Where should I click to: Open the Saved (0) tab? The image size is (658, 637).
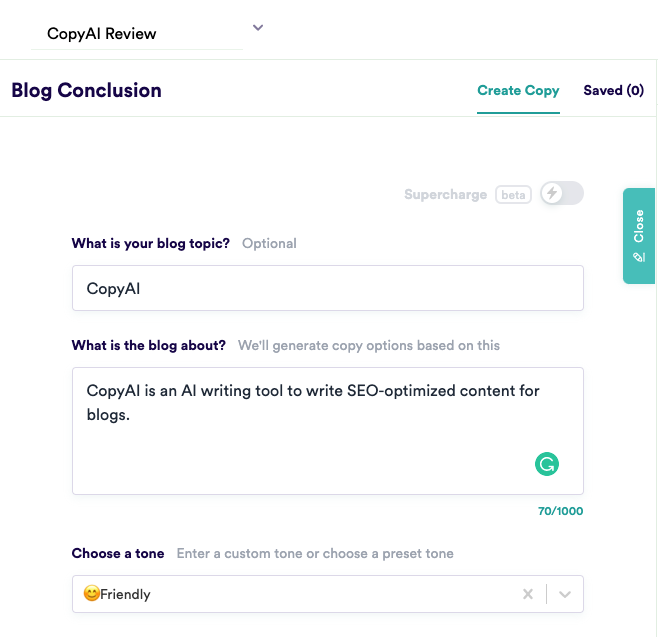(x=613, y=90)
